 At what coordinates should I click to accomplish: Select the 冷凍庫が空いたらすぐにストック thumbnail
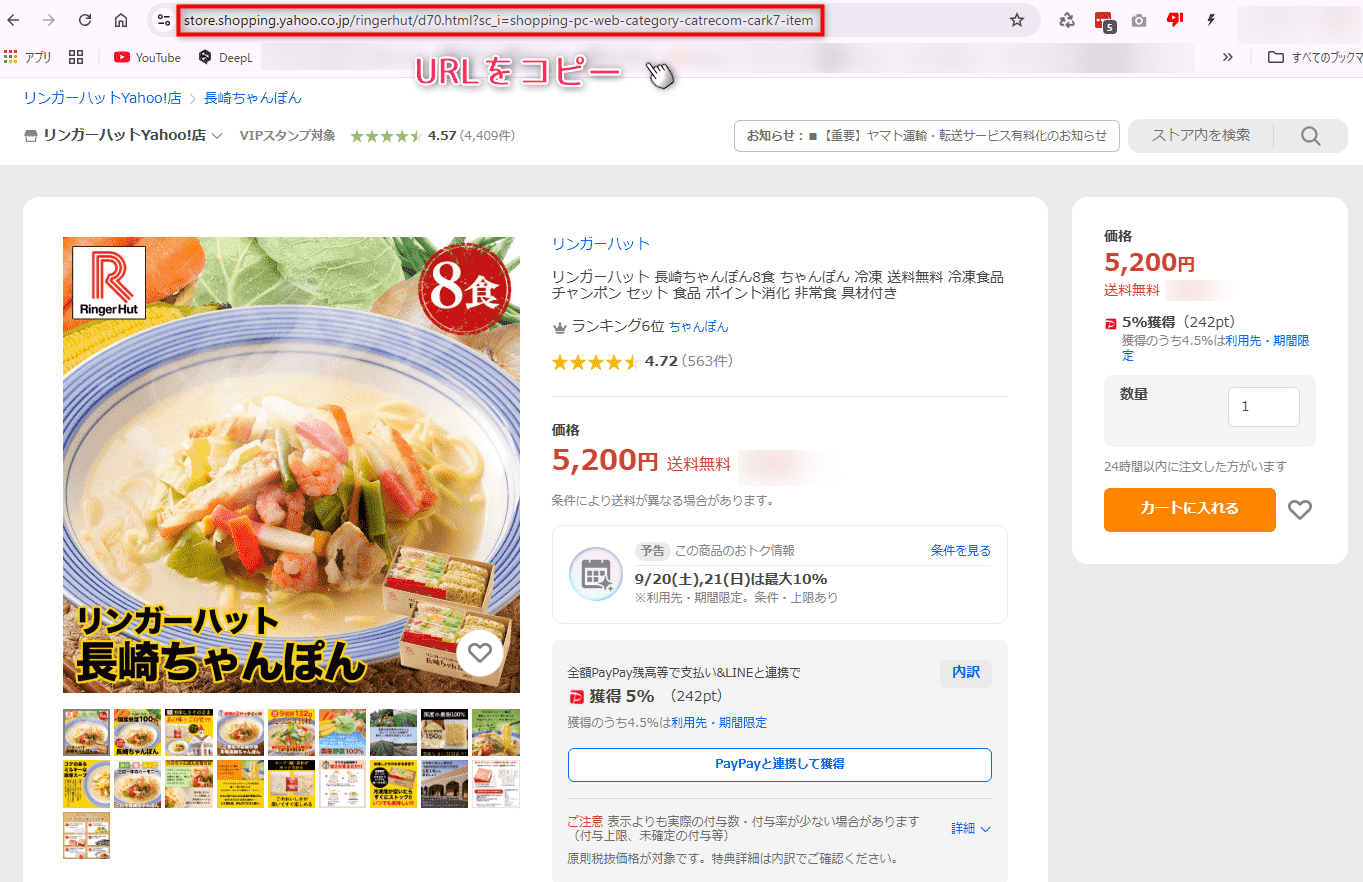tap(393, 784)
